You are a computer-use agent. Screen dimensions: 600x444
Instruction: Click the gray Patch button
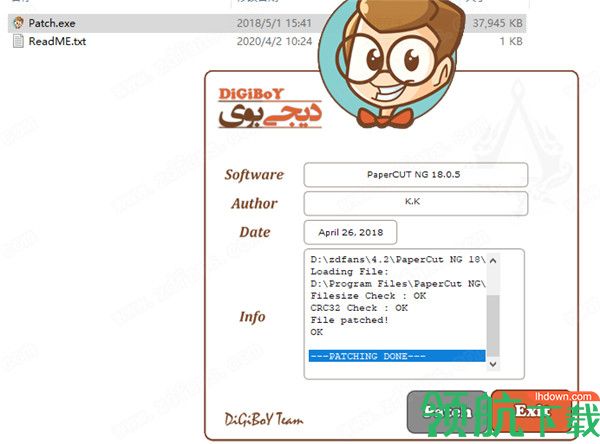pyautogui.click(x=447, y=412)
